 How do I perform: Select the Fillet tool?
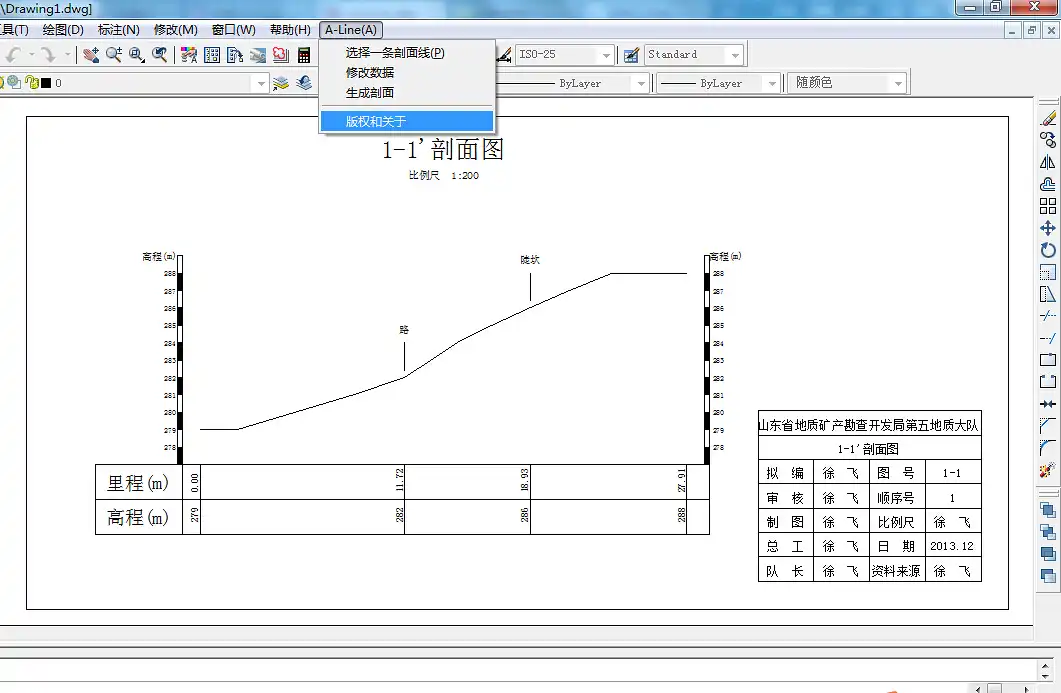point(1048,448)
